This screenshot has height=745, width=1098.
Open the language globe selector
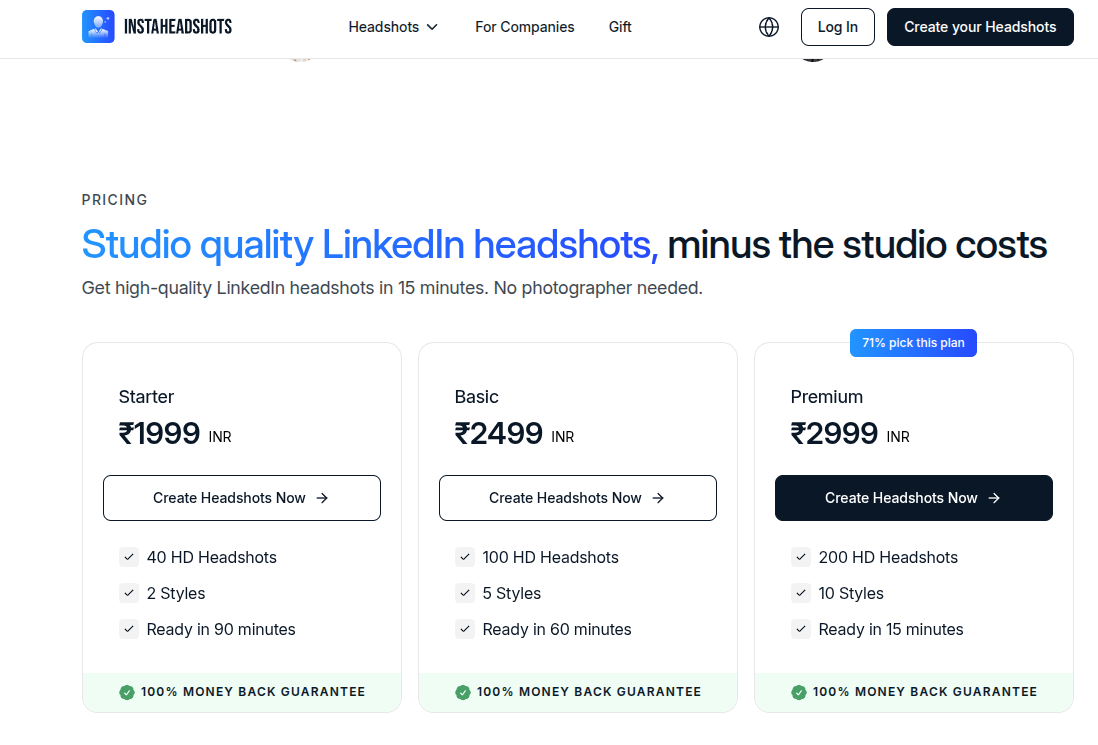click(769, 27)
